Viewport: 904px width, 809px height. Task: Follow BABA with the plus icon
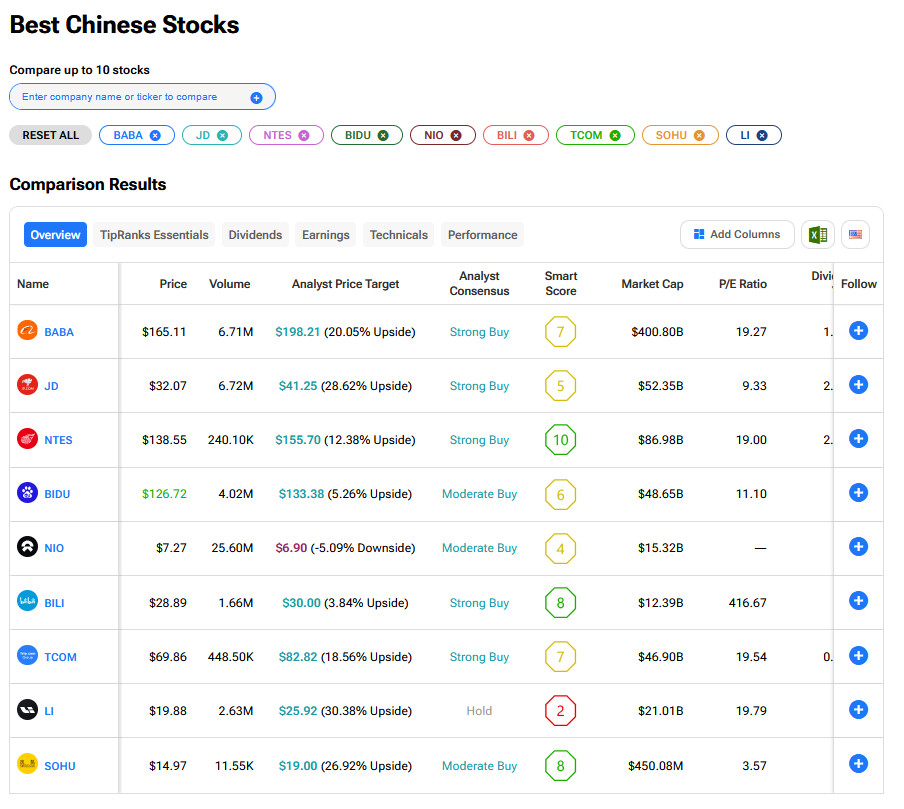click(858, 331)
